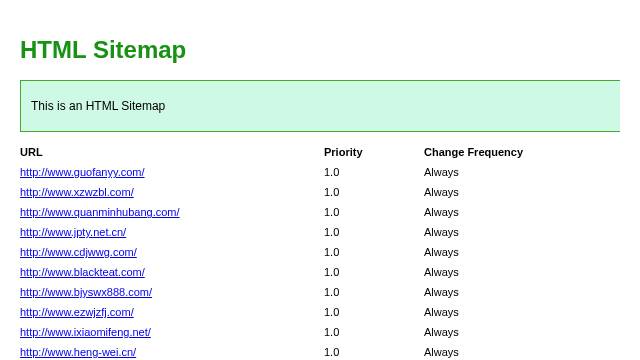Go to blackteat.com link
Viewport: 640px width, 360px height.
point(82,272)
